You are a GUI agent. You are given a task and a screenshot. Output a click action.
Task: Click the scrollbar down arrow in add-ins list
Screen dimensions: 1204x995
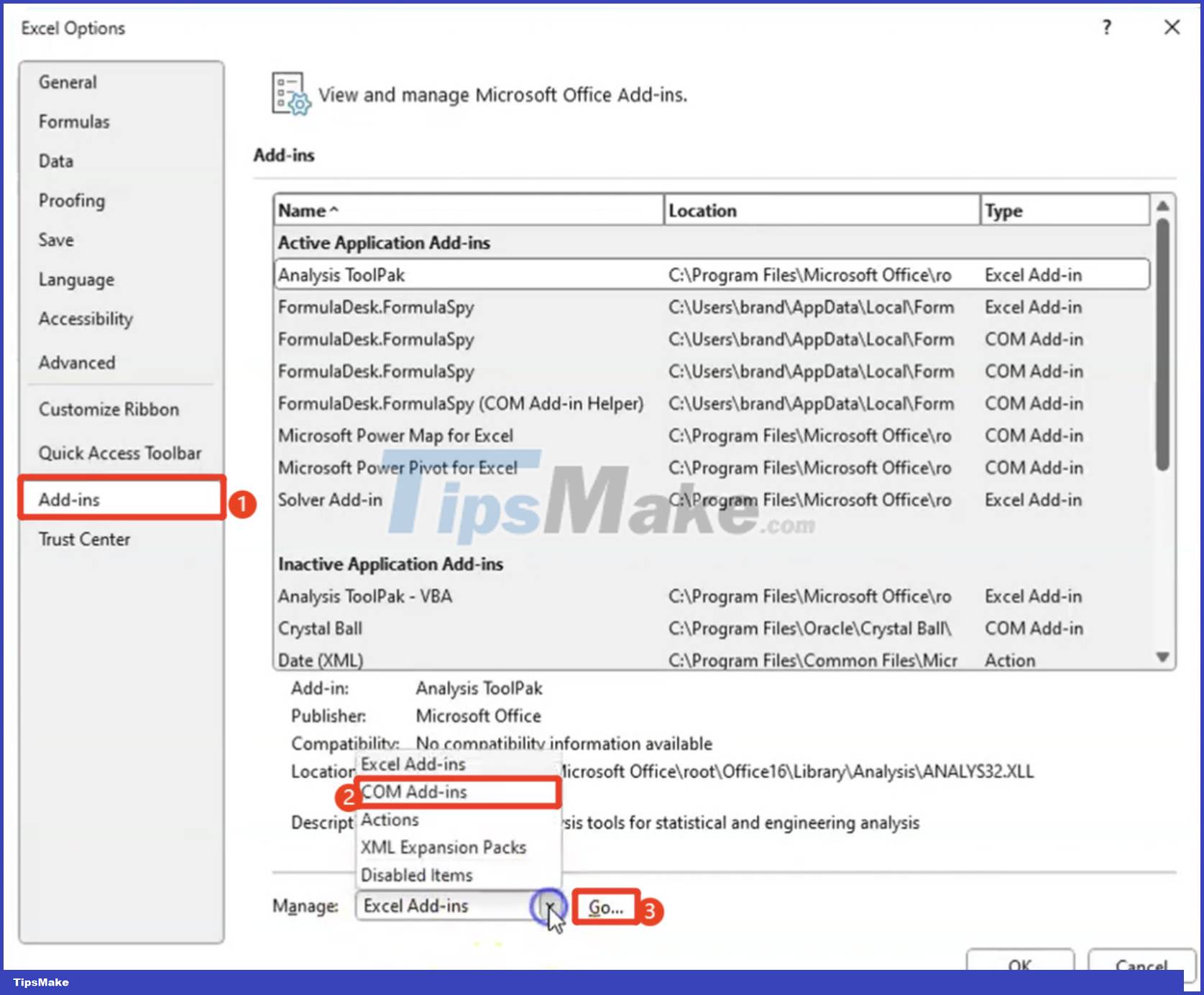point(1162,656)
